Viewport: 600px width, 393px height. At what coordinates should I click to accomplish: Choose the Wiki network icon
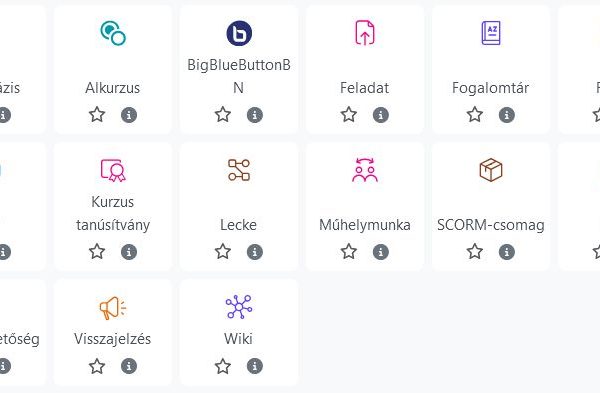239,307
